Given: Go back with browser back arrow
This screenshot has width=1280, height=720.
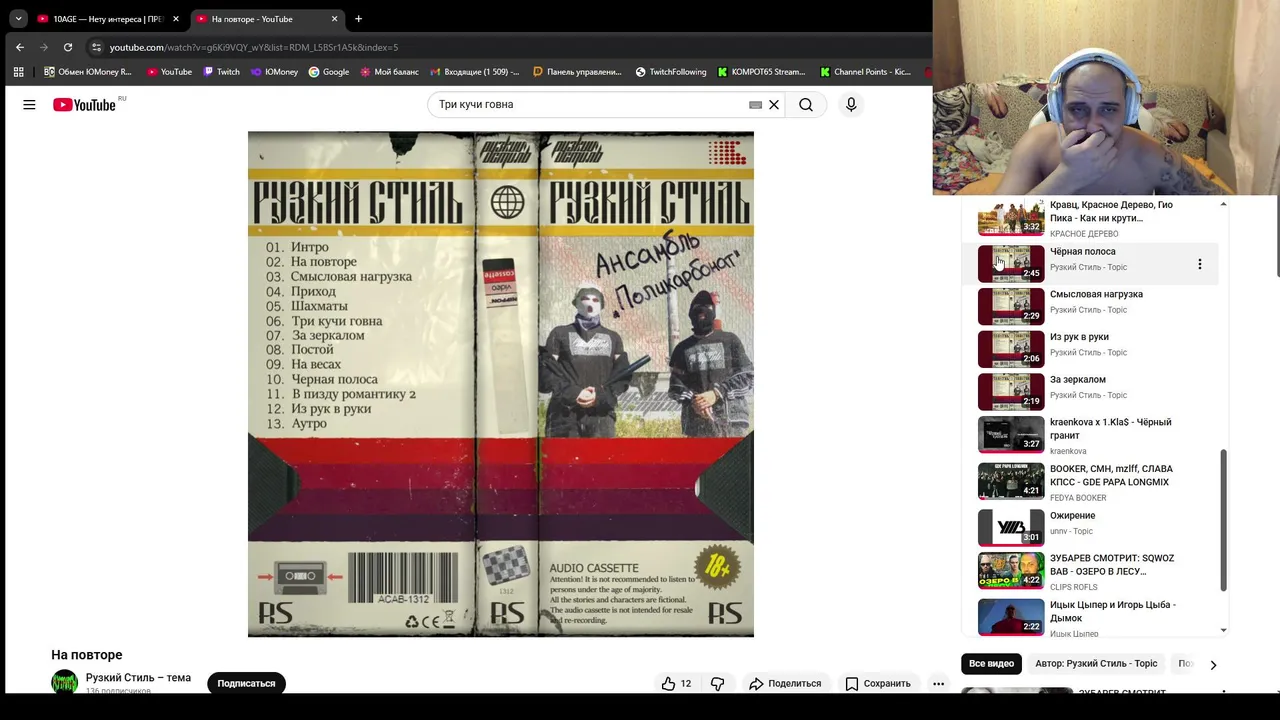Looking at the screenshot, I should tap(19, 47).
